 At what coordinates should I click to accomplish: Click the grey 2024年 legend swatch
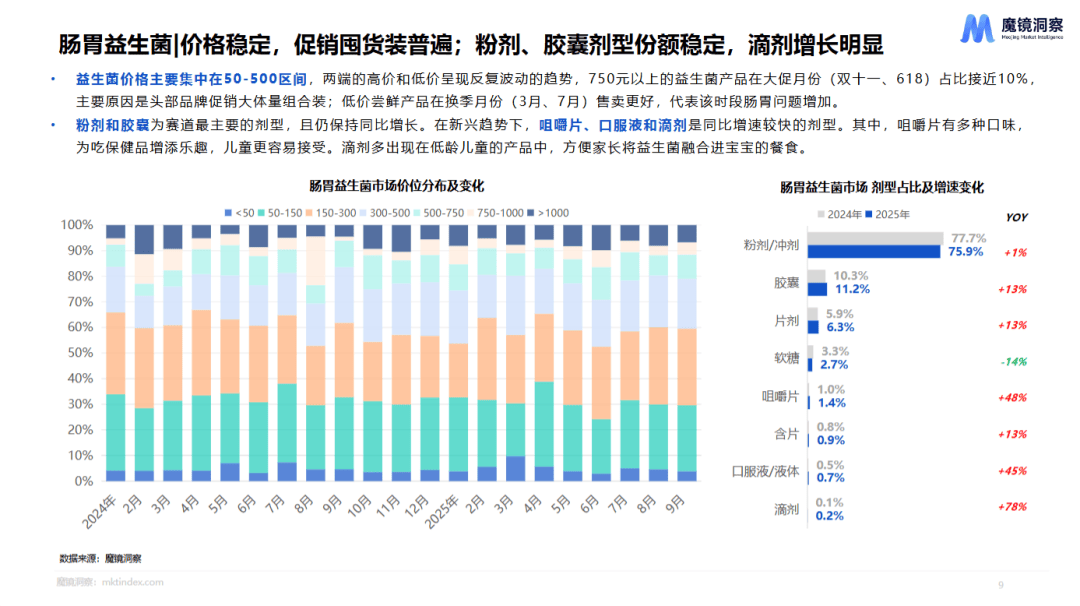[820, 214]
